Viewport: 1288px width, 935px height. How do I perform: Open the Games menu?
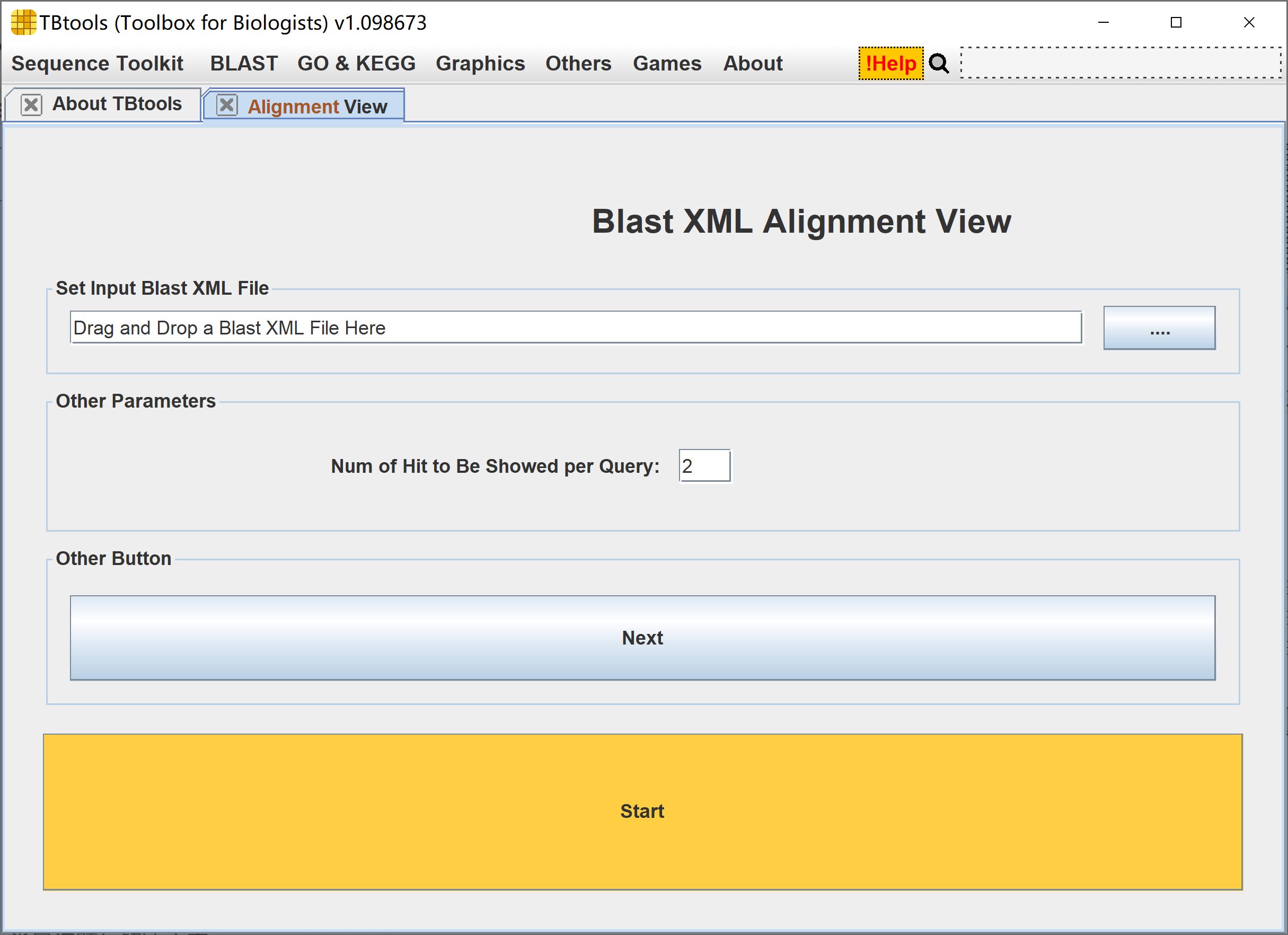[667, 64]
